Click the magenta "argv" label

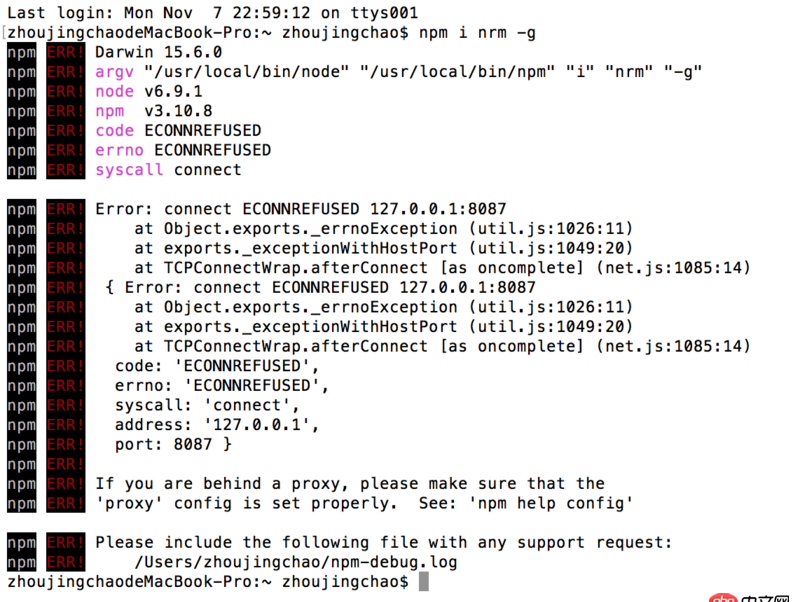(114, 71)
